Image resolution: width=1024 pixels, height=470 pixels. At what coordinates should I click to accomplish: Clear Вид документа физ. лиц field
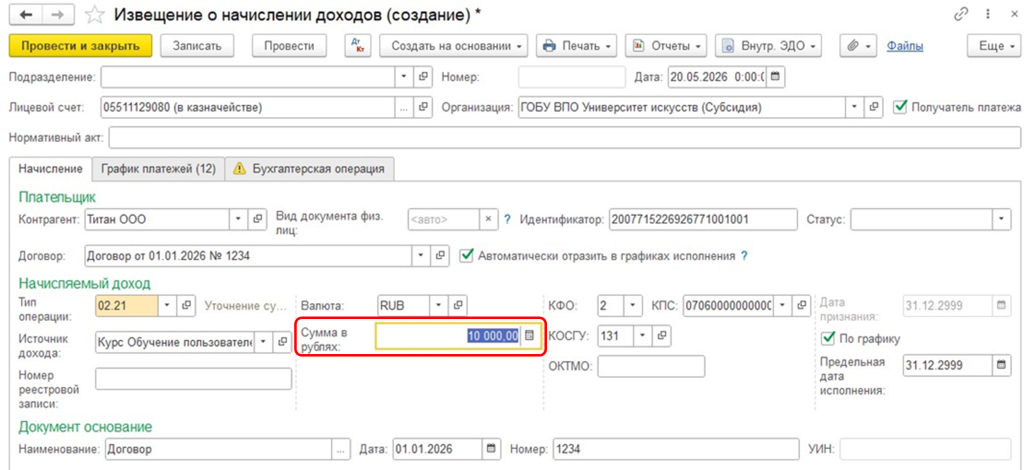point(488,219)
